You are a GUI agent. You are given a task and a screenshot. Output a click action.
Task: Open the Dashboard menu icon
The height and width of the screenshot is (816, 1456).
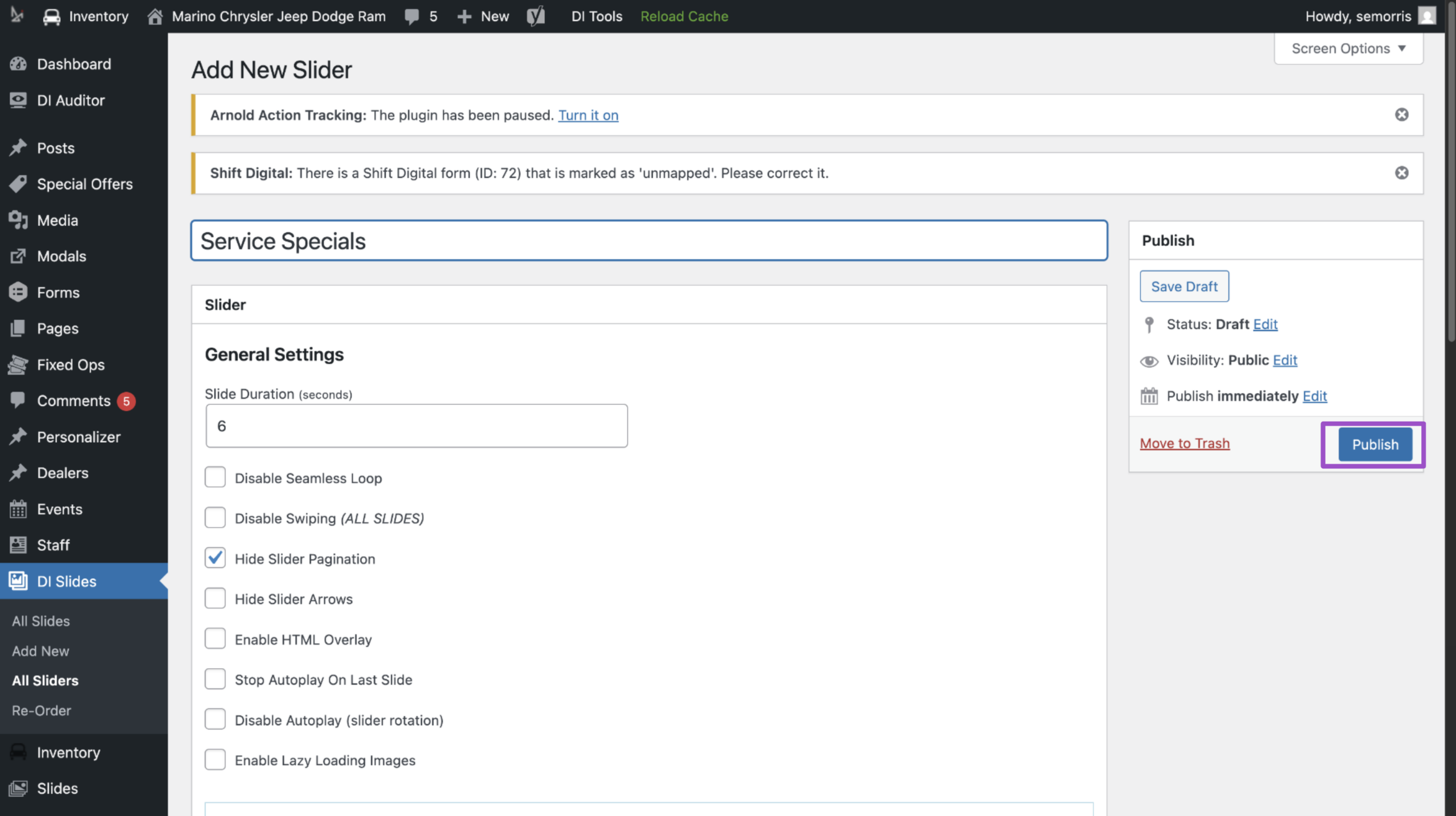(x=18, y=64)
